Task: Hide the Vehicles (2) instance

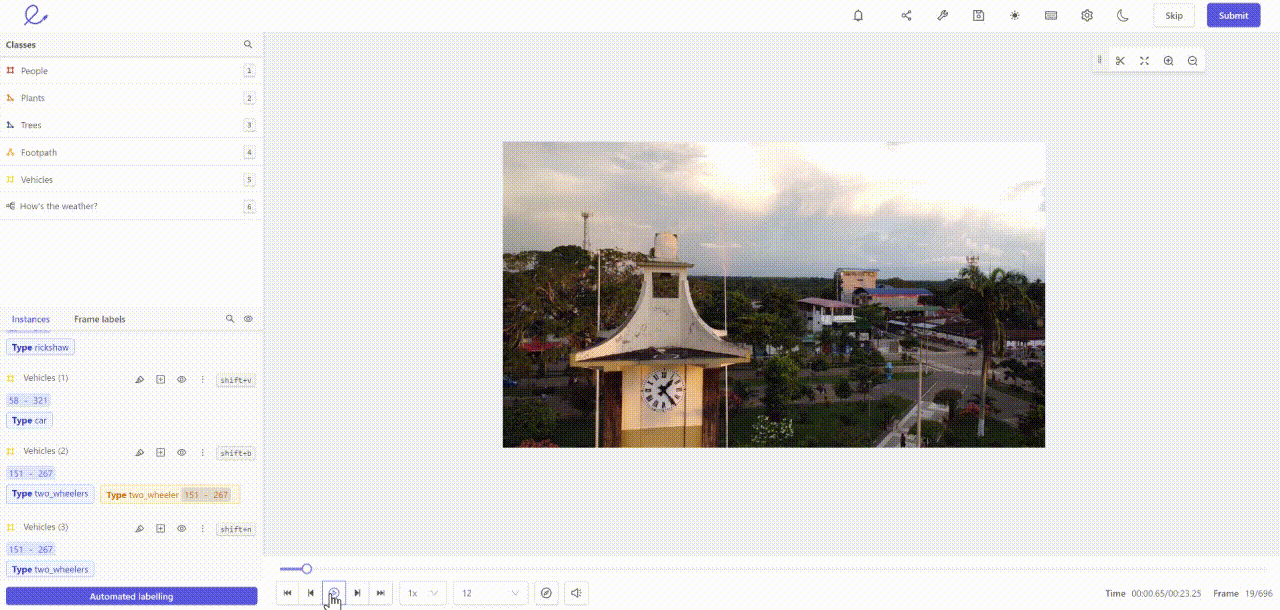Action: point(182,452)
